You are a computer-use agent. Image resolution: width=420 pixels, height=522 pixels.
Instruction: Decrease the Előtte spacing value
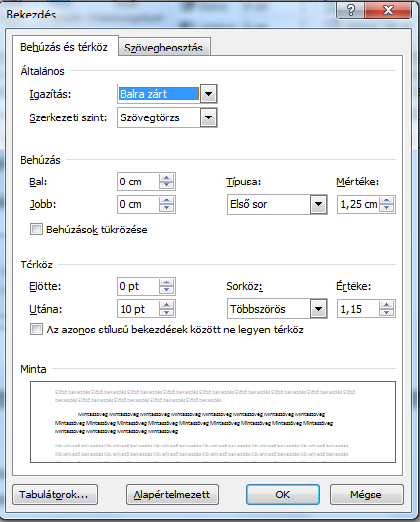coord(167,290)
